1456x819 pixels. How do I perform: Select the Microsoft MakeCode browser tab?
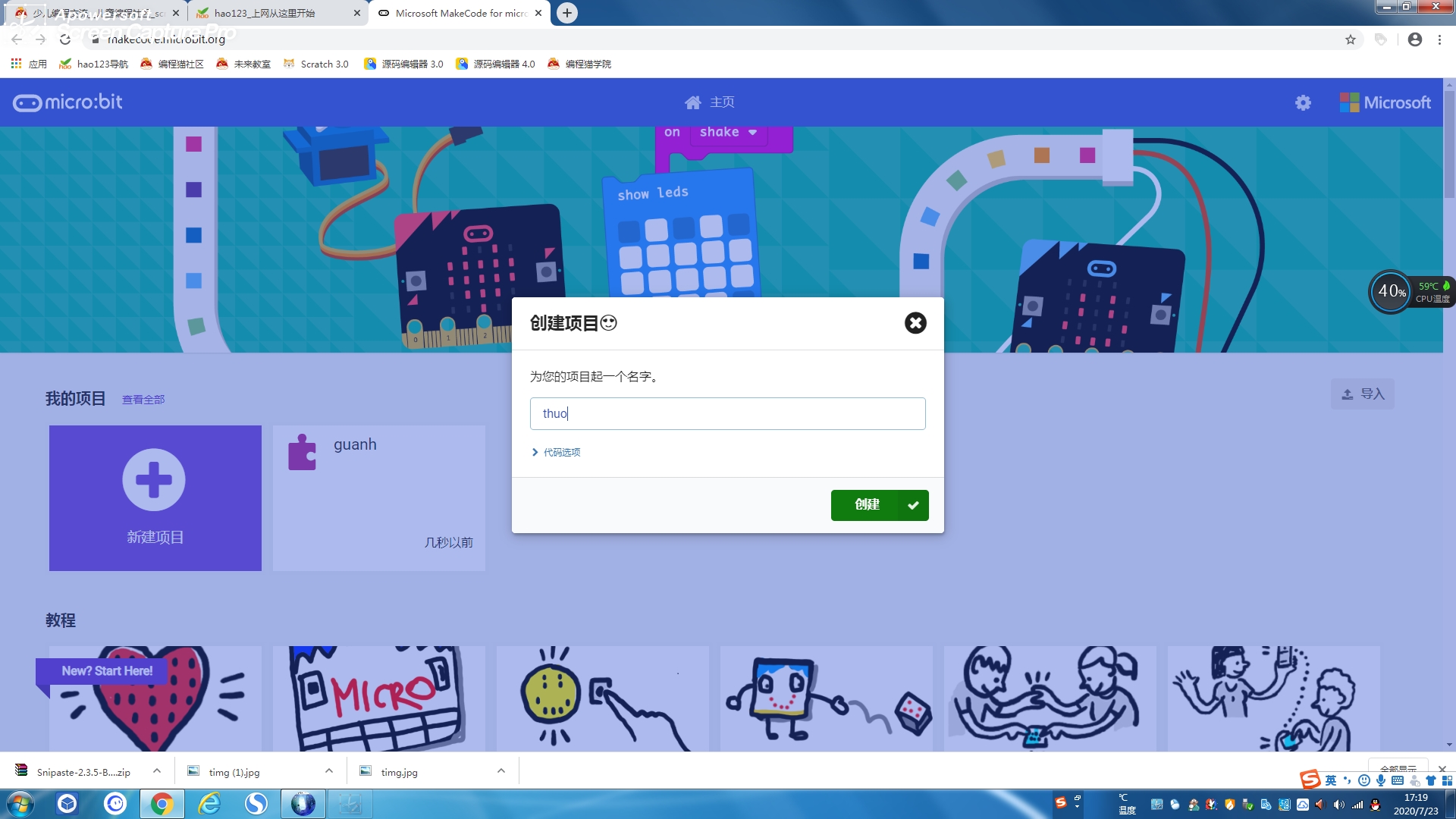pyautogui.click(x=460, y=13)
